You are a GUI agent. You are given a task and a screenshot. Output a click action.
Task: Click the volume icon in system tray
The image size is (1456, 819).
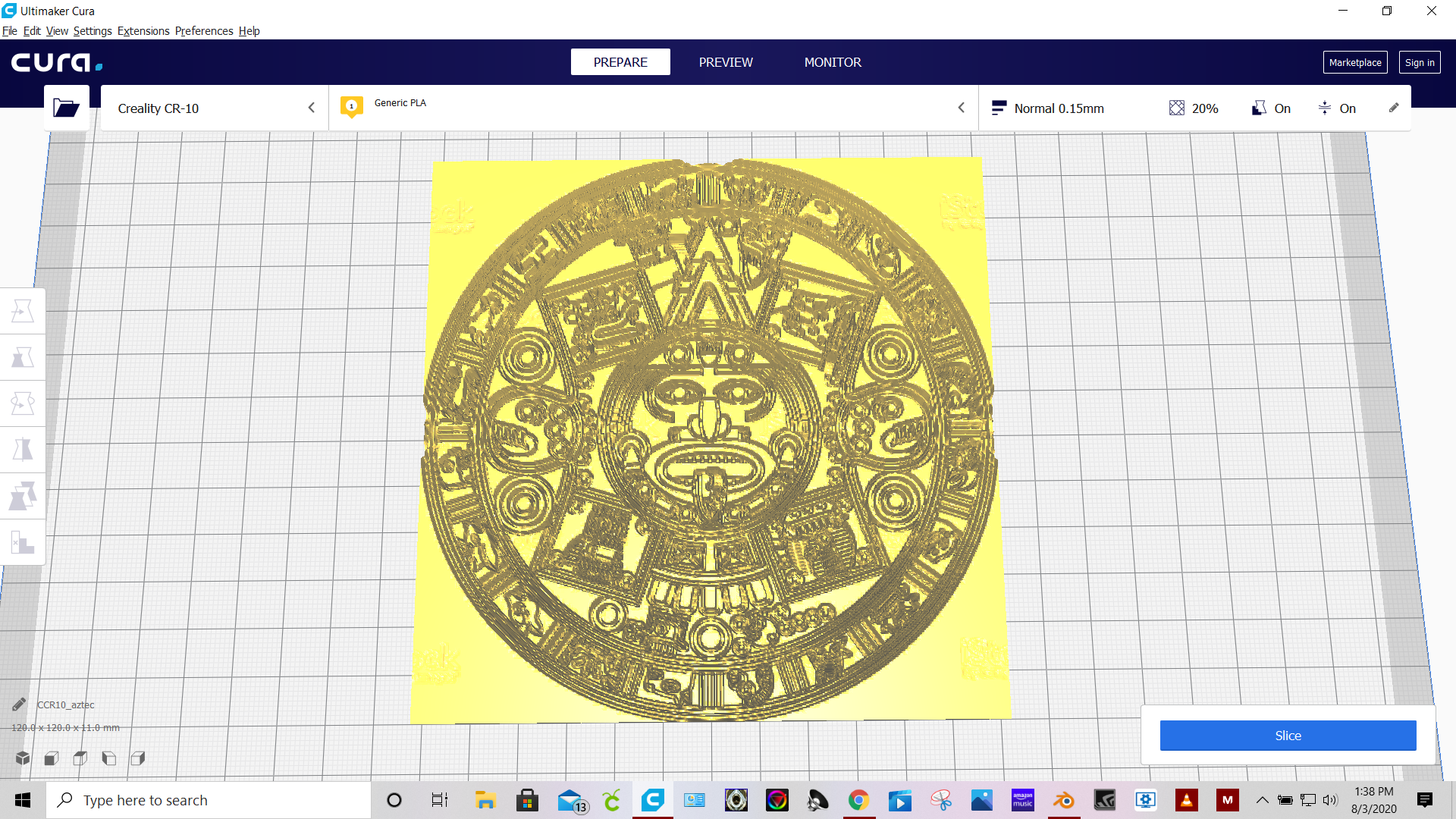[x=1330, y=800]
